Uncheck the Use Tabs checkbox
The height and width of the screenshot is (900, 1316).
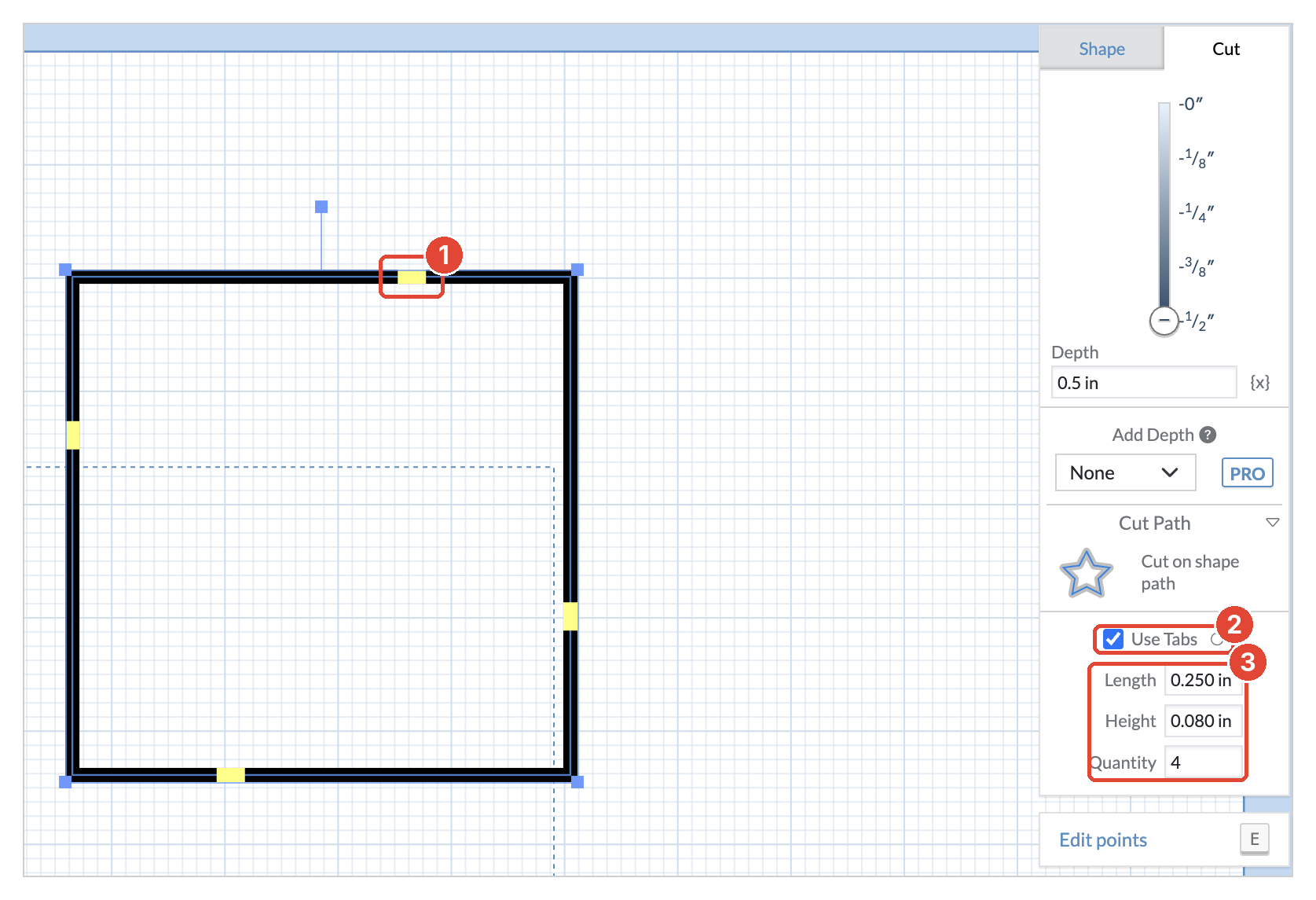tap(1113, 639)
